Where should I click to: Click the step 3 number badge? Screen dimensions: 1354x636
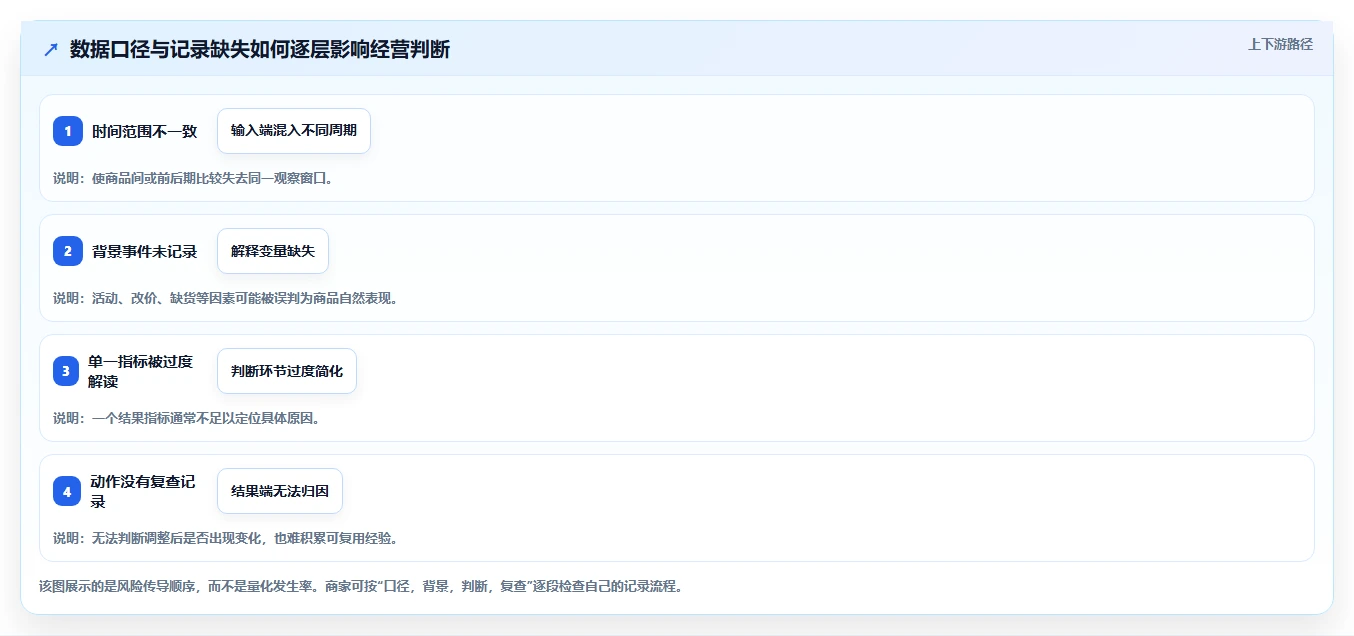click(x=68, y=371)
